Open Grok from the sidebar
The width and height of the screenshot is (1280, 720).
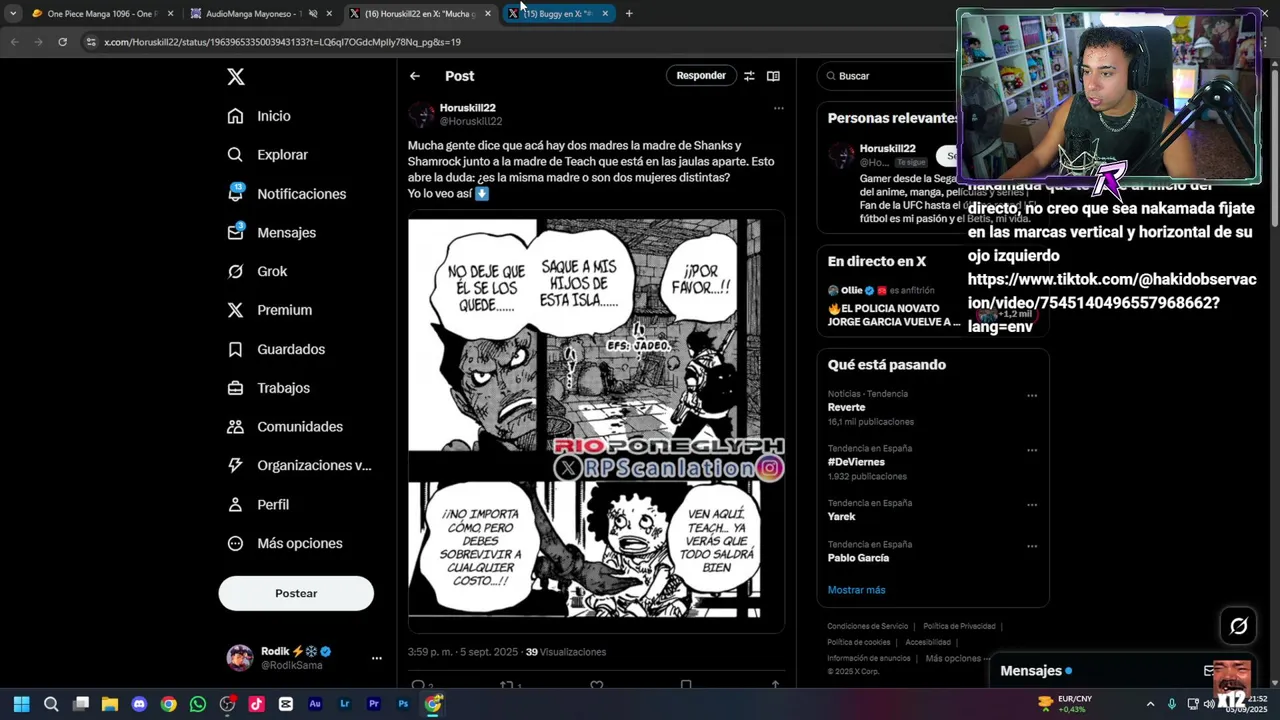click(257, 272)
